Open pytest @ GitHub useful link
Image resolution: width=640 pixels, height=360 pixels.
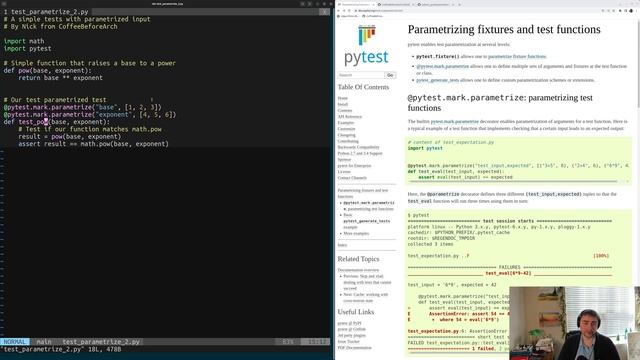coord(351,329)
